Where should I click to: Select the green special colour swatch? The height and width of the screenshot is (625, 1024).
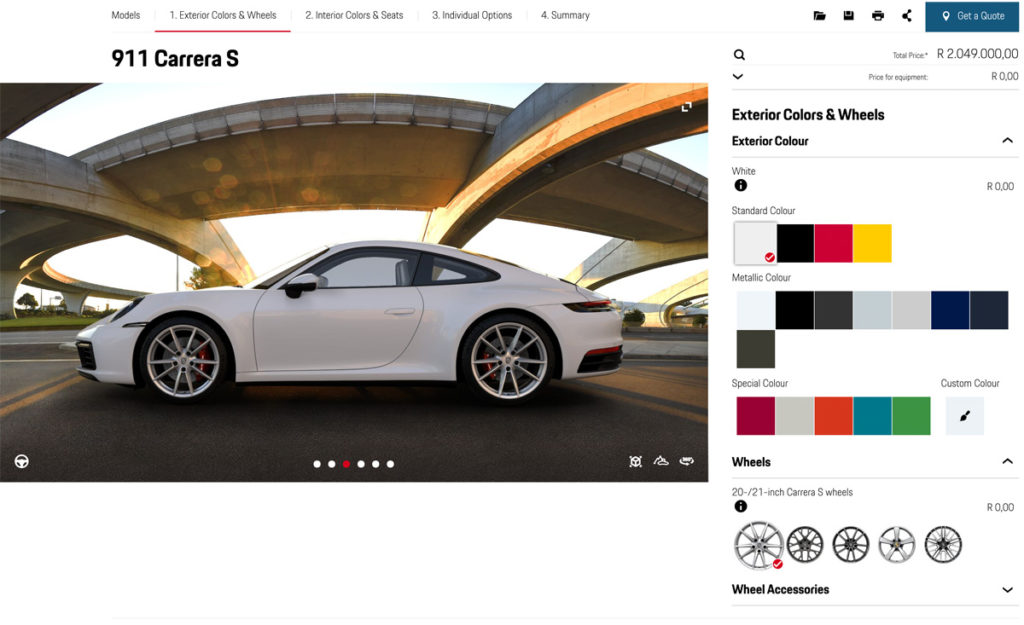point(911,416)
